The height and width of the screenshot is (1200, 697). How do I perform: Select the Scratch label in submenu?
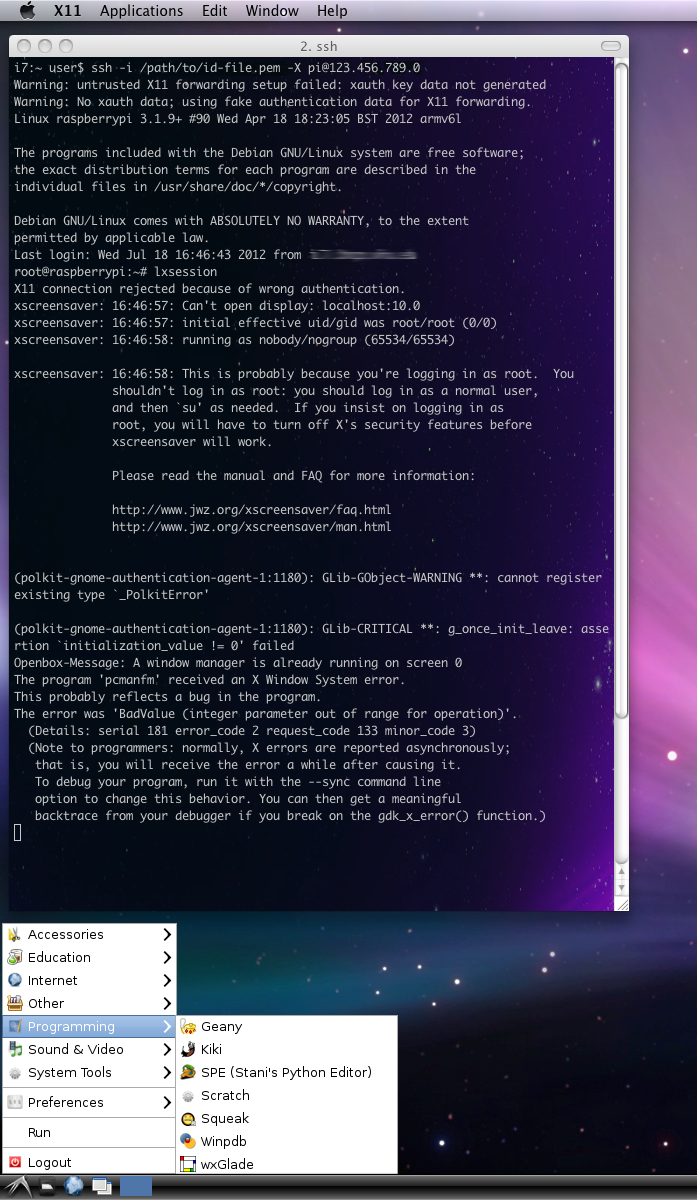[x=225, y=1095]
